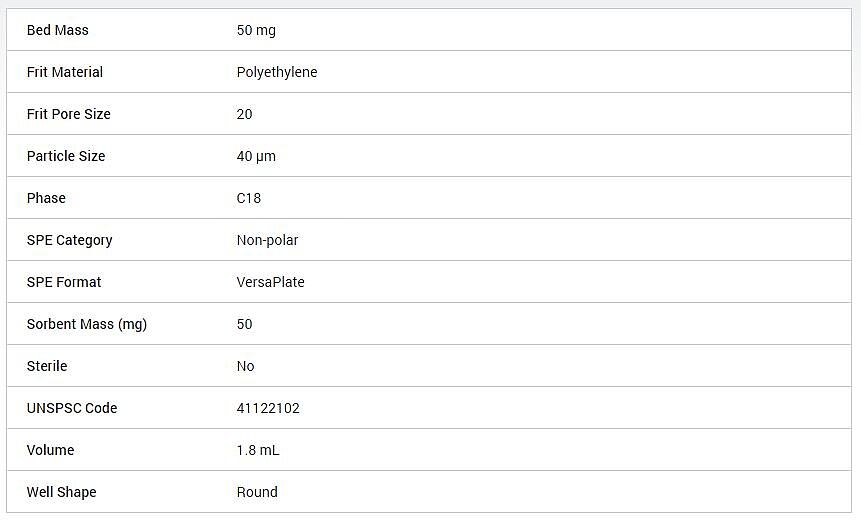861x522 pixels.
Task: Click the Phase row label
Action: pyautogui.click(x=46, y=198)
